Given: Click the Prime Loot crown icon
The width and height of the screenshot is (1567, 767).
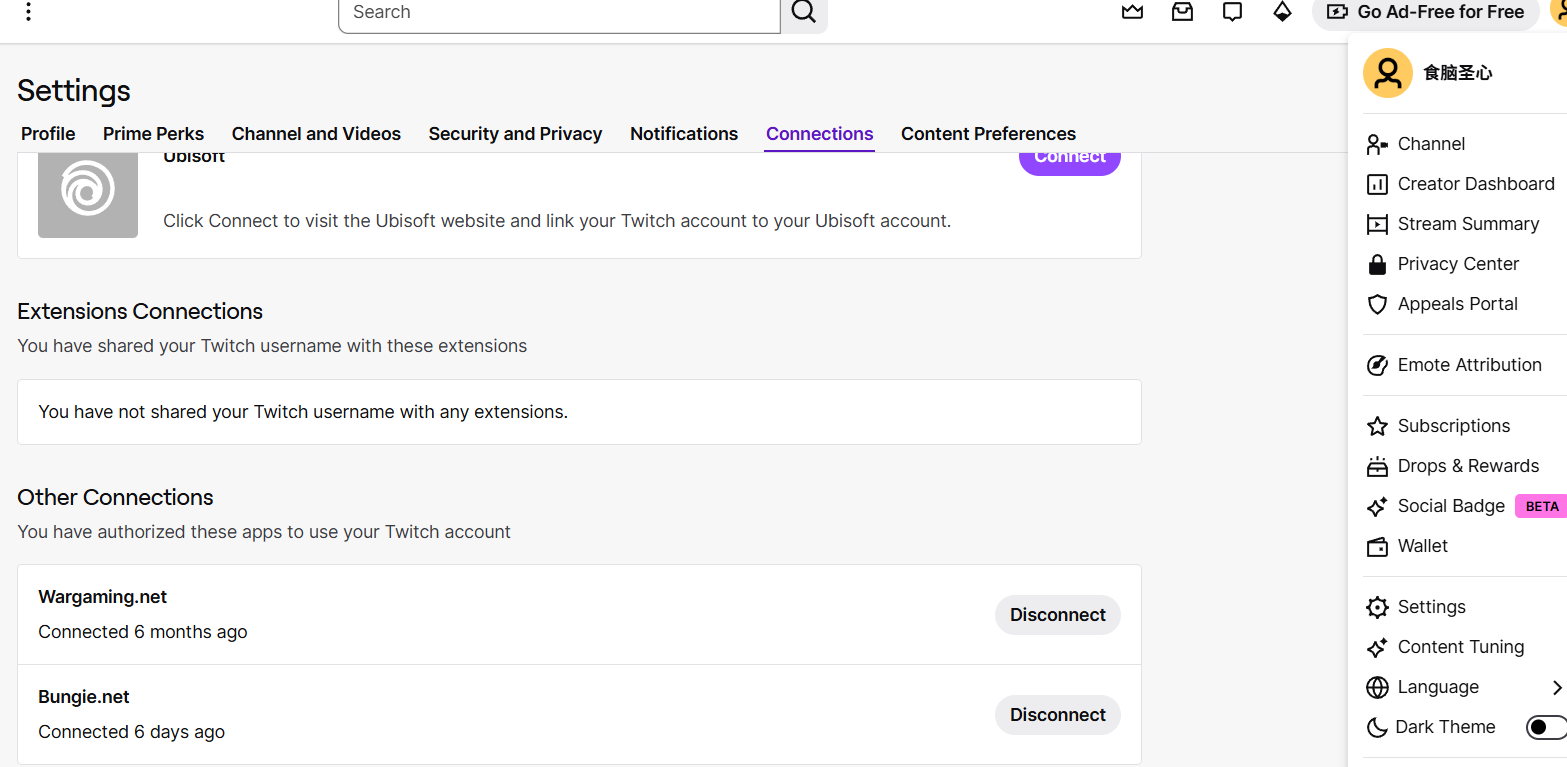Looking at the screenshot, I should 1132,12.
